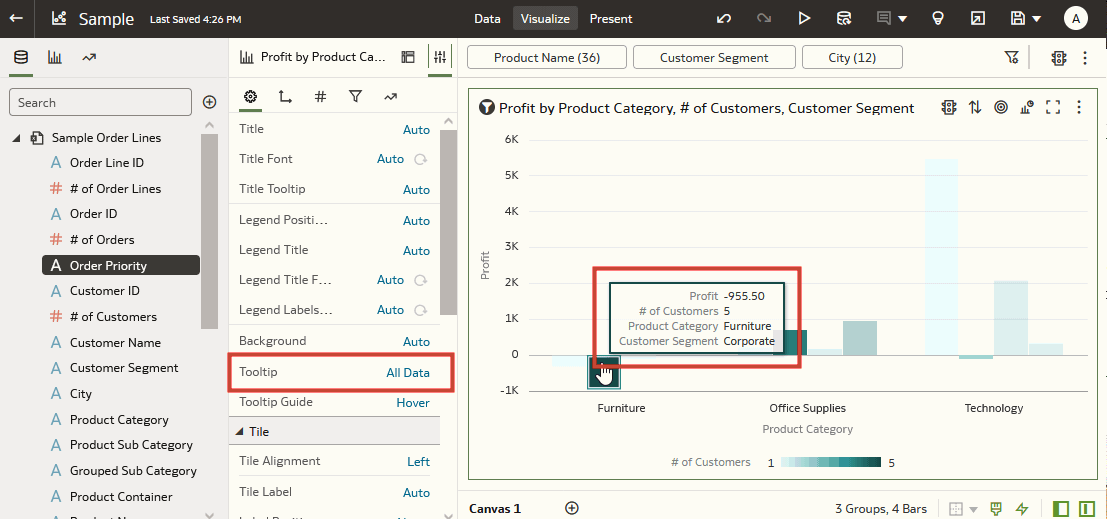Add a new canvas with the plus icon
The width and height of the screenshot is (1107, 519).
point(572,508)
